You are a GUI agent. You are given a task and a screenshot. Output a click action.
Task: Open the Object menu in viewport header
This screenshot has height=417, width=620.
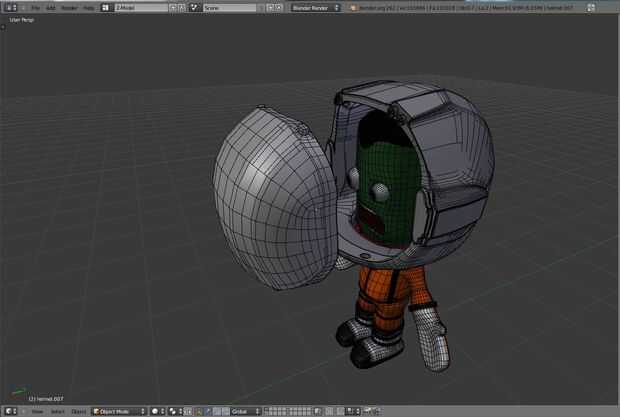(78, 411)
